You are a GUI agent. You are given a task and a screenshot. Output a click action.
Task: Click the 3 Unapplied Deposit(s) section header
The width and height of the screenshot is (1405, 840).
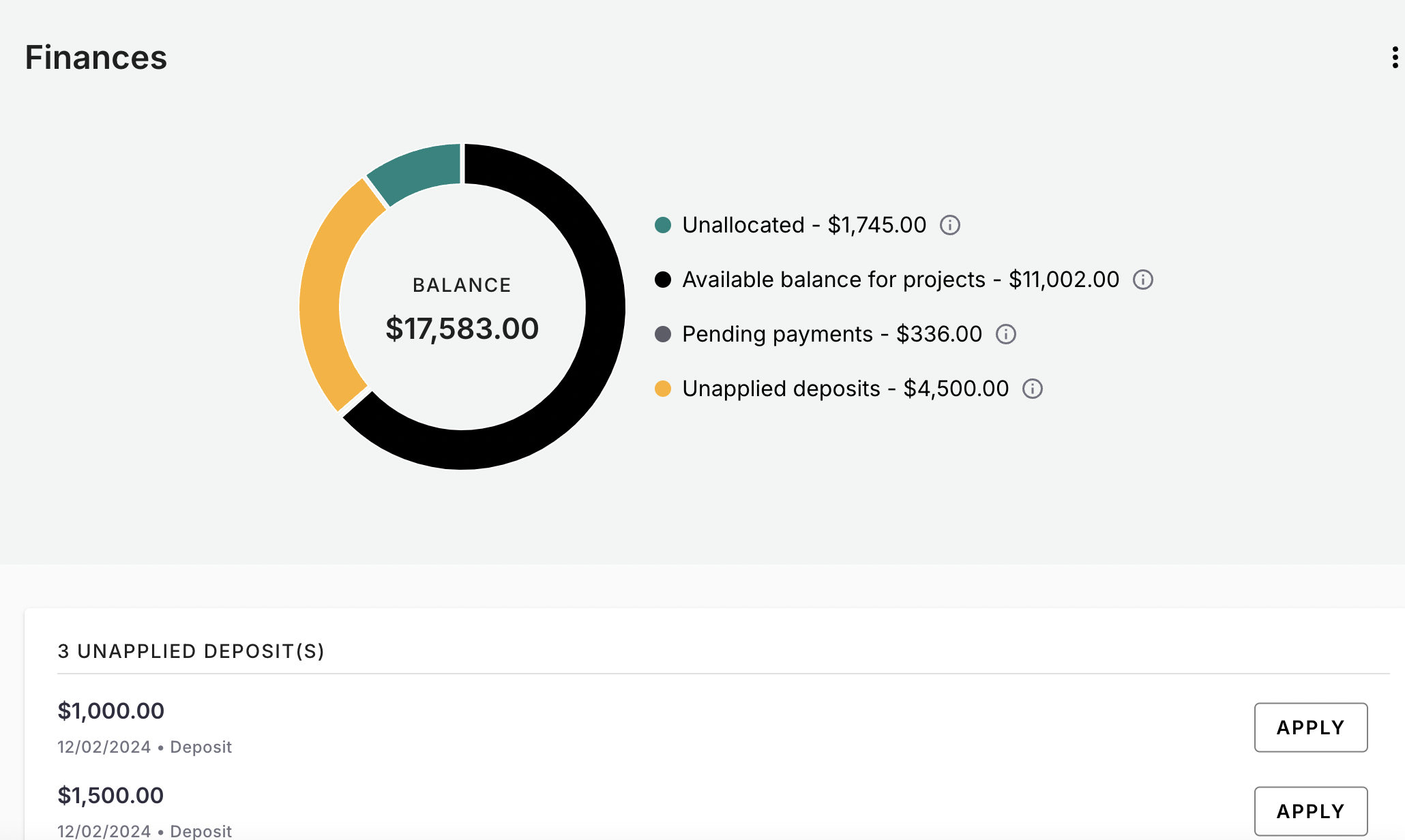click(x=191, y=651)
